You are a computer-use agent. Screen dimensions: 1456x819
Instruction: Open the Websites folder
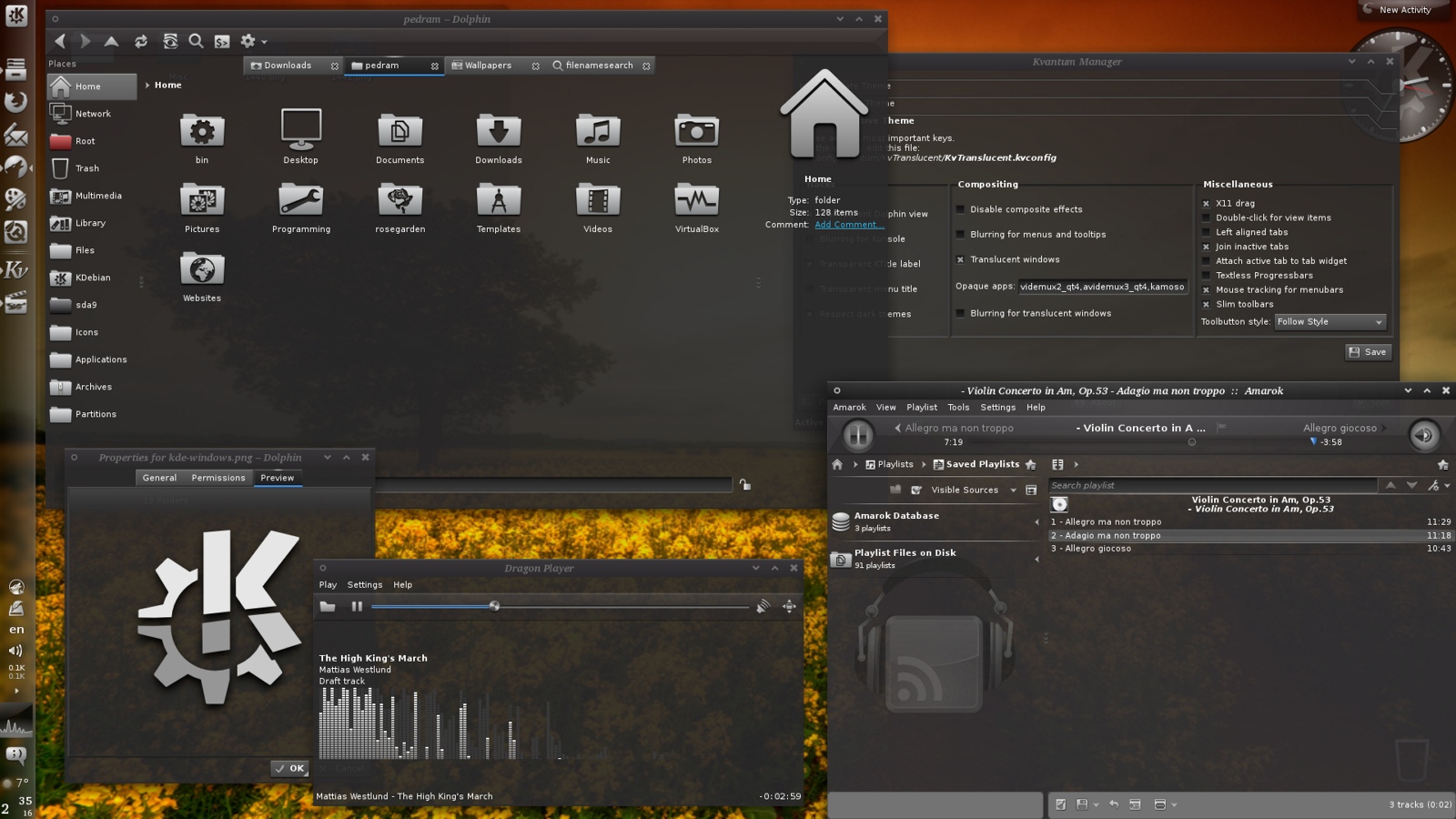point(202,278)
